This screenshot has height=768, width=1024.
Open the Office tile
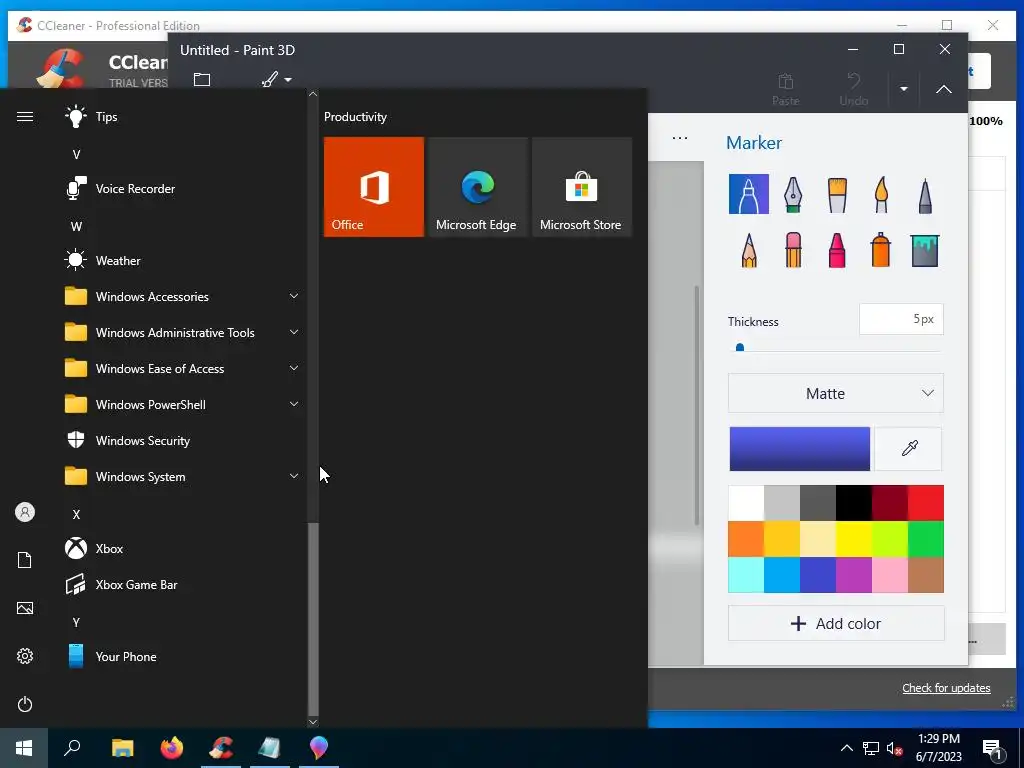point(374,187)
